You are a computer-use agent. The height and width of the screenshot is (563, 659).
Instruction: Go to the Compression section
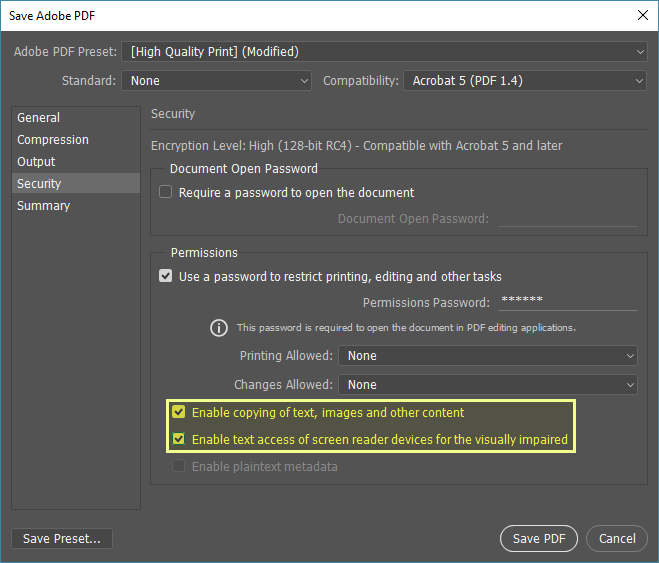53,140
